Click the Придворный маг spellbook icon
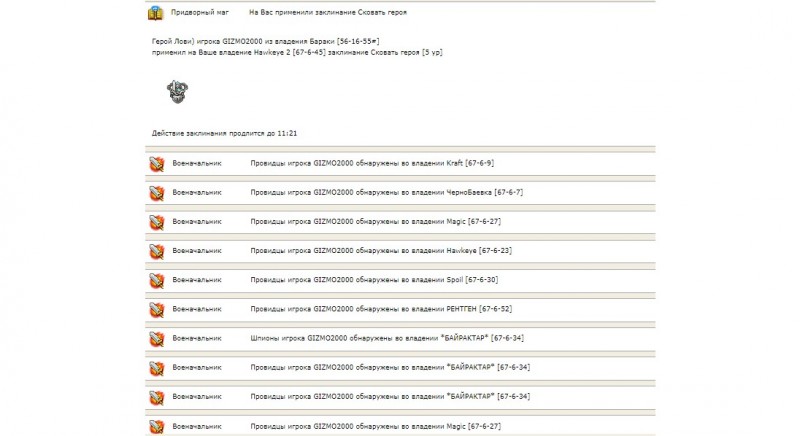The height and width of the screenshot is (436, 800). (155, 13)
